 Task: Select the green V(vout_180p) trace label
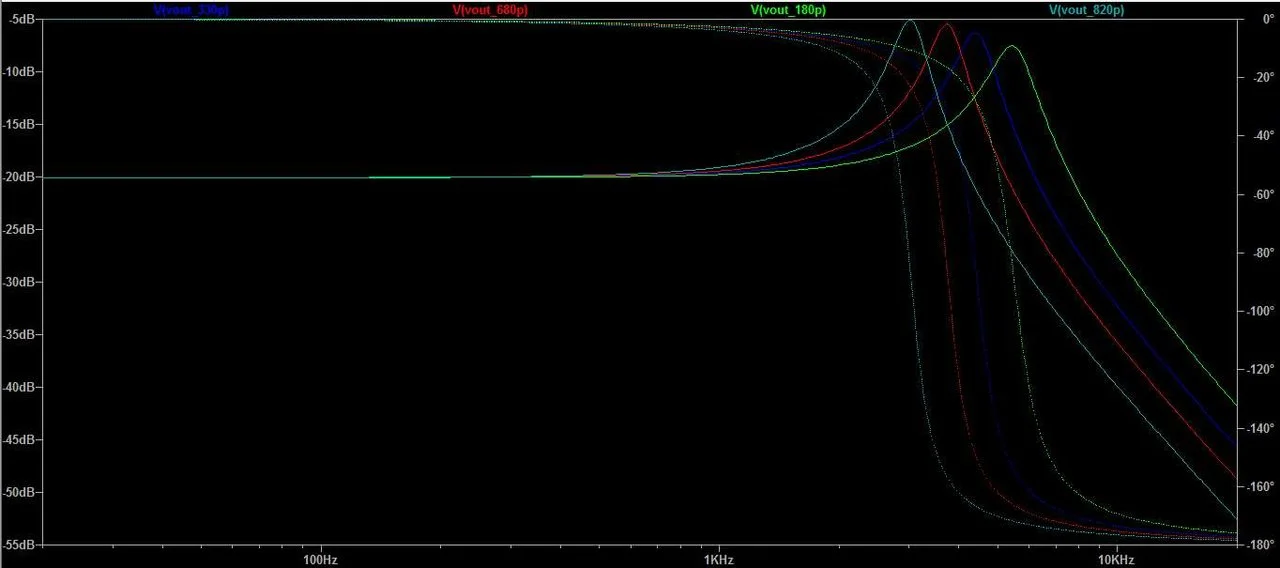coord(788,10)
